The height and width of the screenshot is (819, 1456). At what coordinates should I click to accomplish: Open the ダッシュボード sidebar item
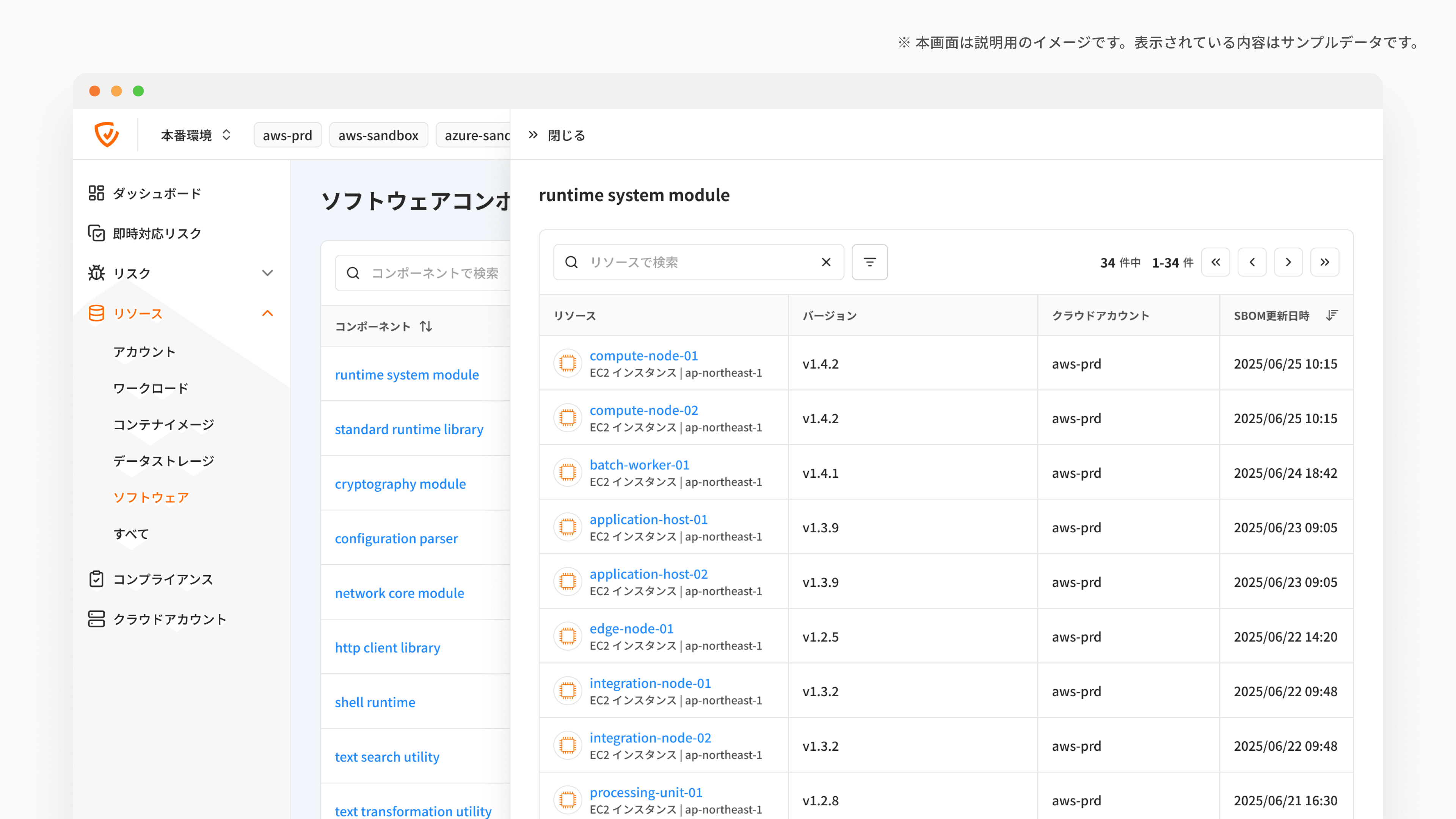coord(157,193)
